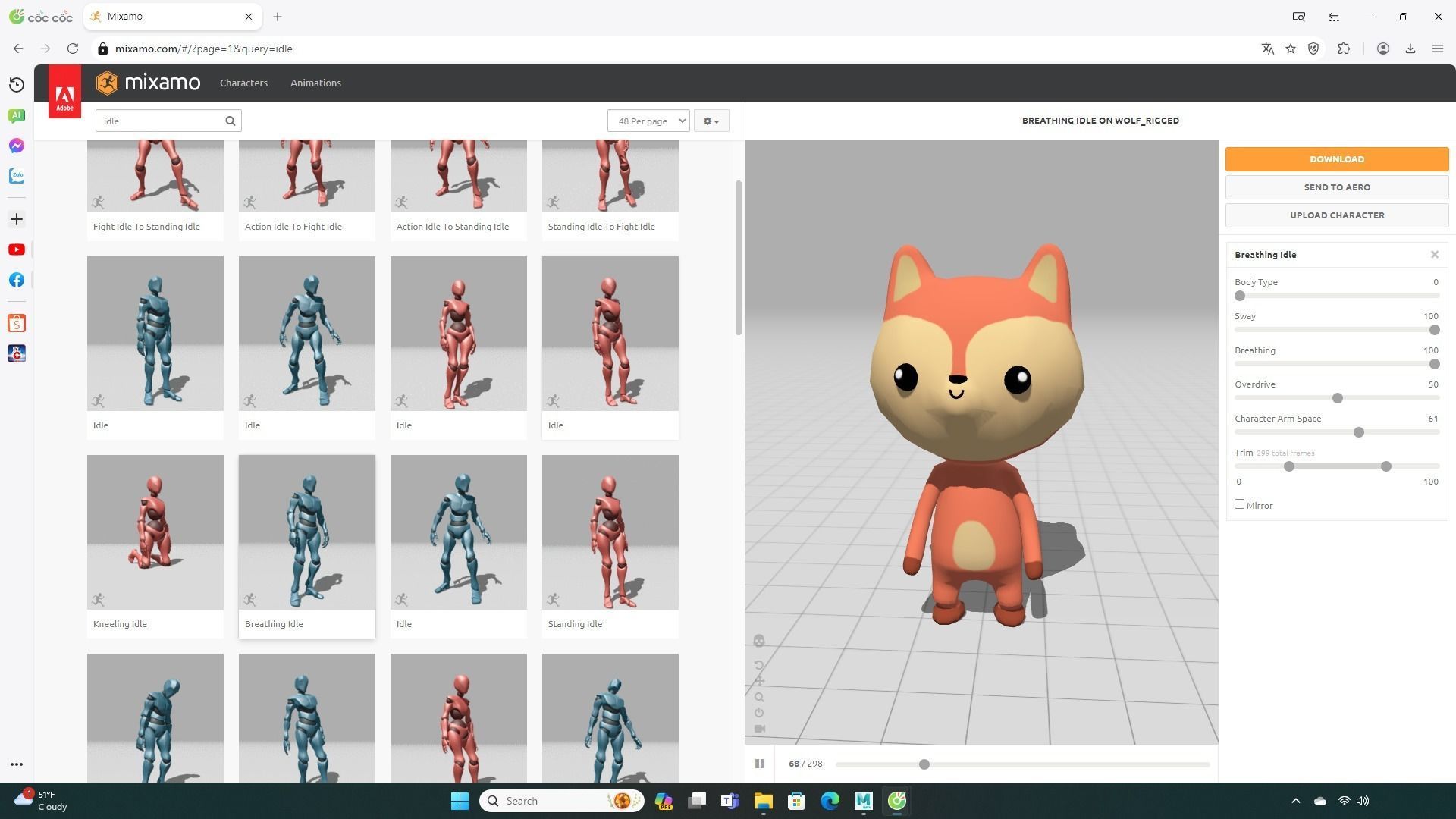This screenshot has width=1456, height=819.
Task: Click the power reset icon in viewport
Action: [759, 713]
